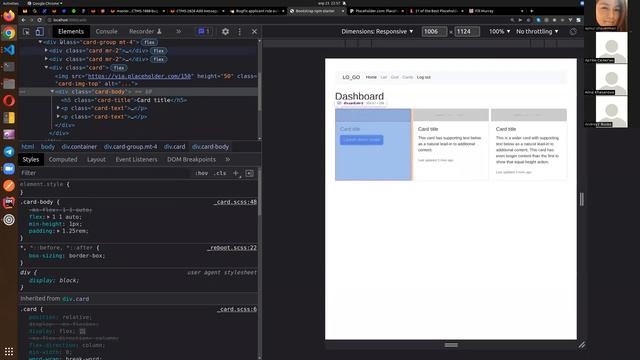The height and width of the screenshot is (360, 640).
Task: Click the issues counter badge
Action: click(204, 31)
